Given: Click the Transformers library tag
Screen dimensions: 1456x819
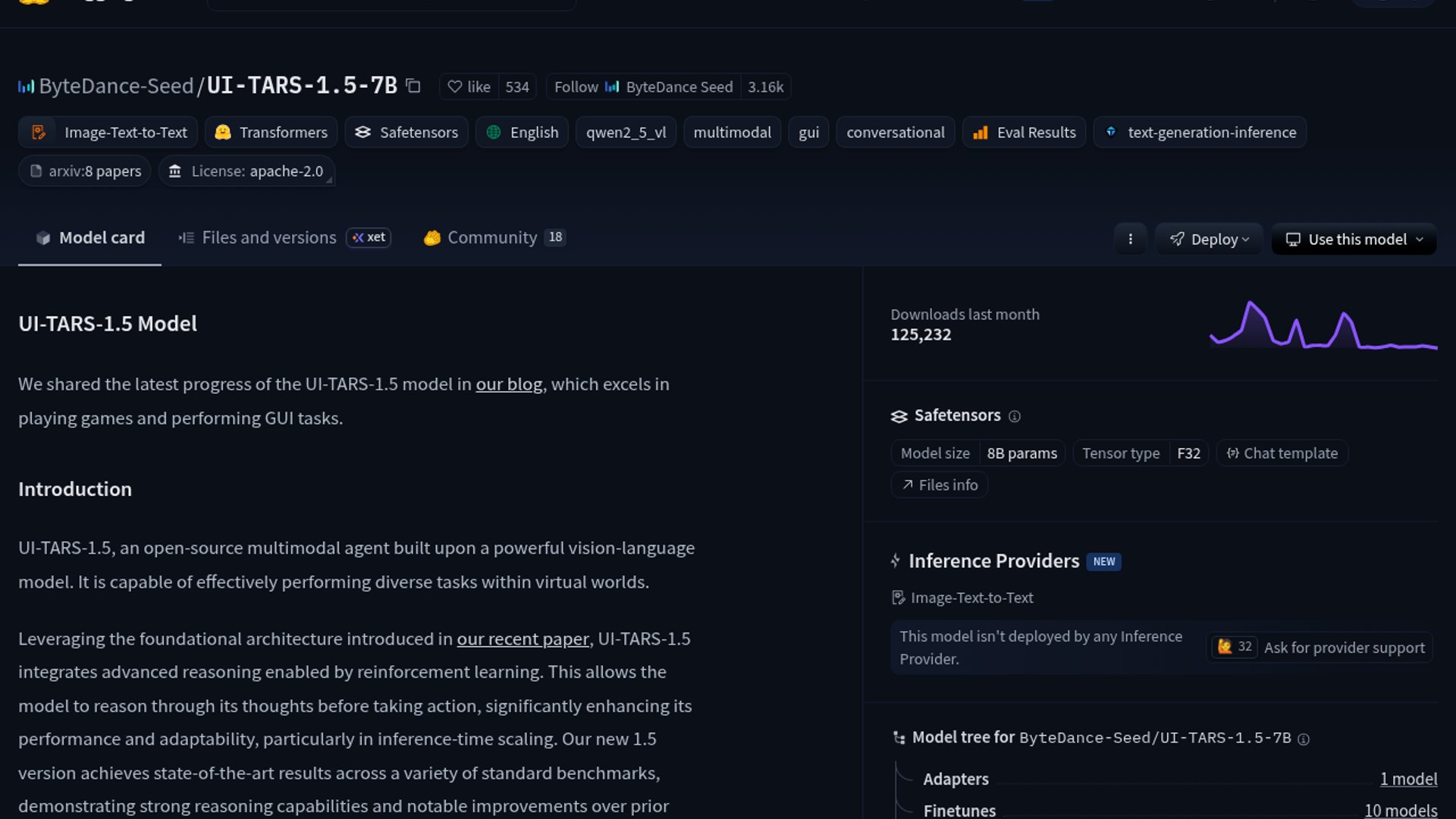Looking at the screenshot, I should point(271,133).
